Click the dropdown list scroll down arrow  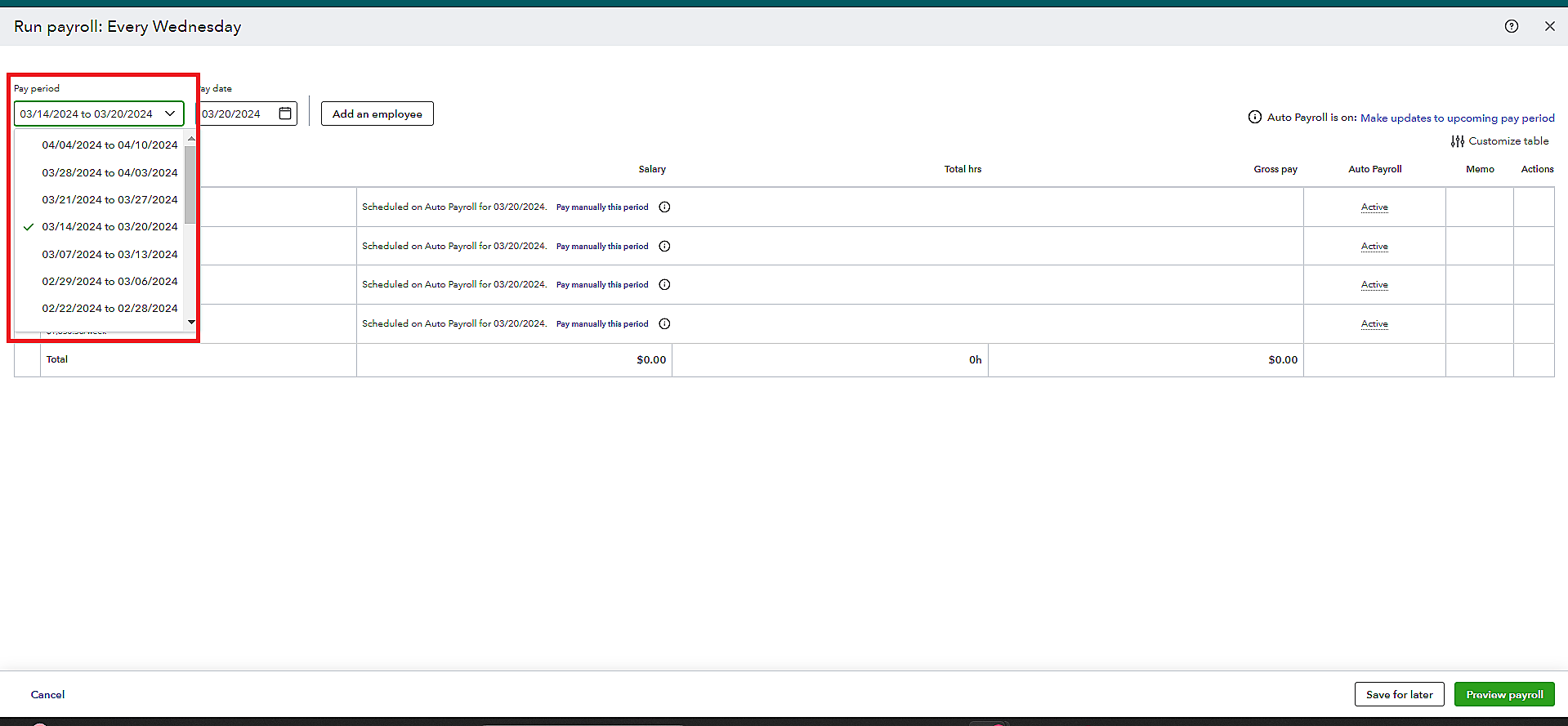[191, 323]
